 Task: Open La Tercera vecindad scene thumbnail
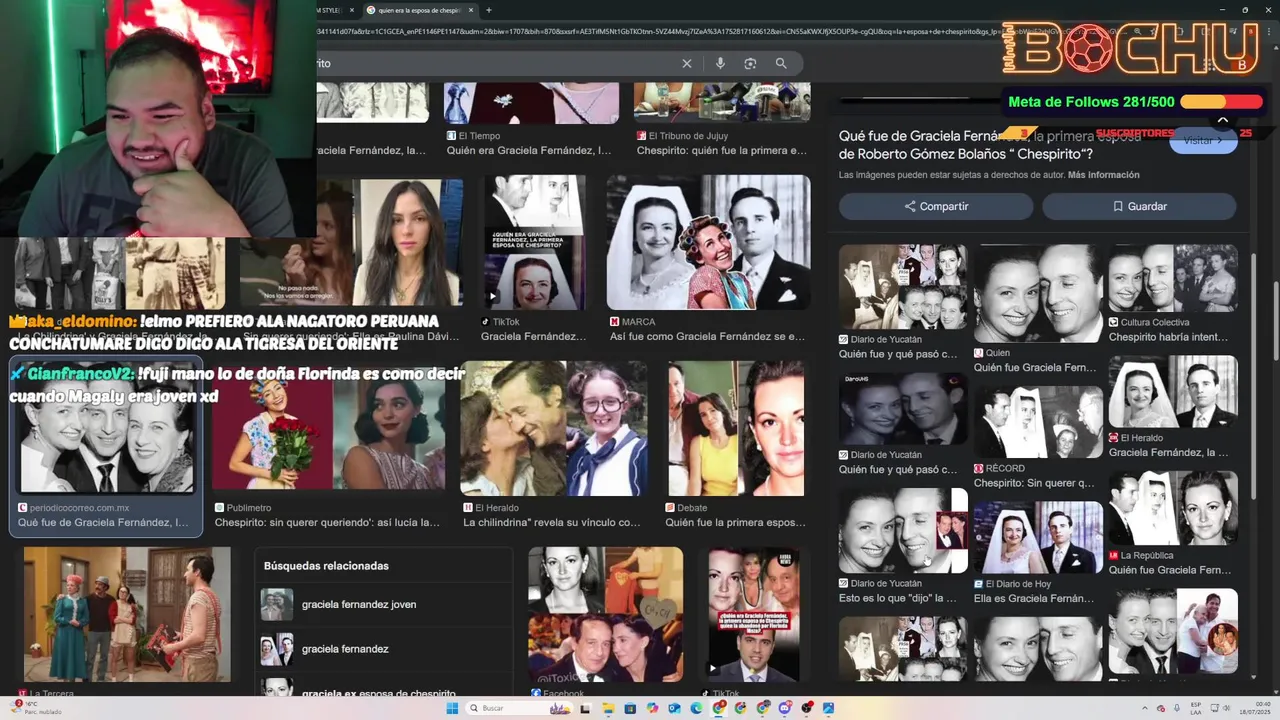pyautogui.click(x=127, y=614)
